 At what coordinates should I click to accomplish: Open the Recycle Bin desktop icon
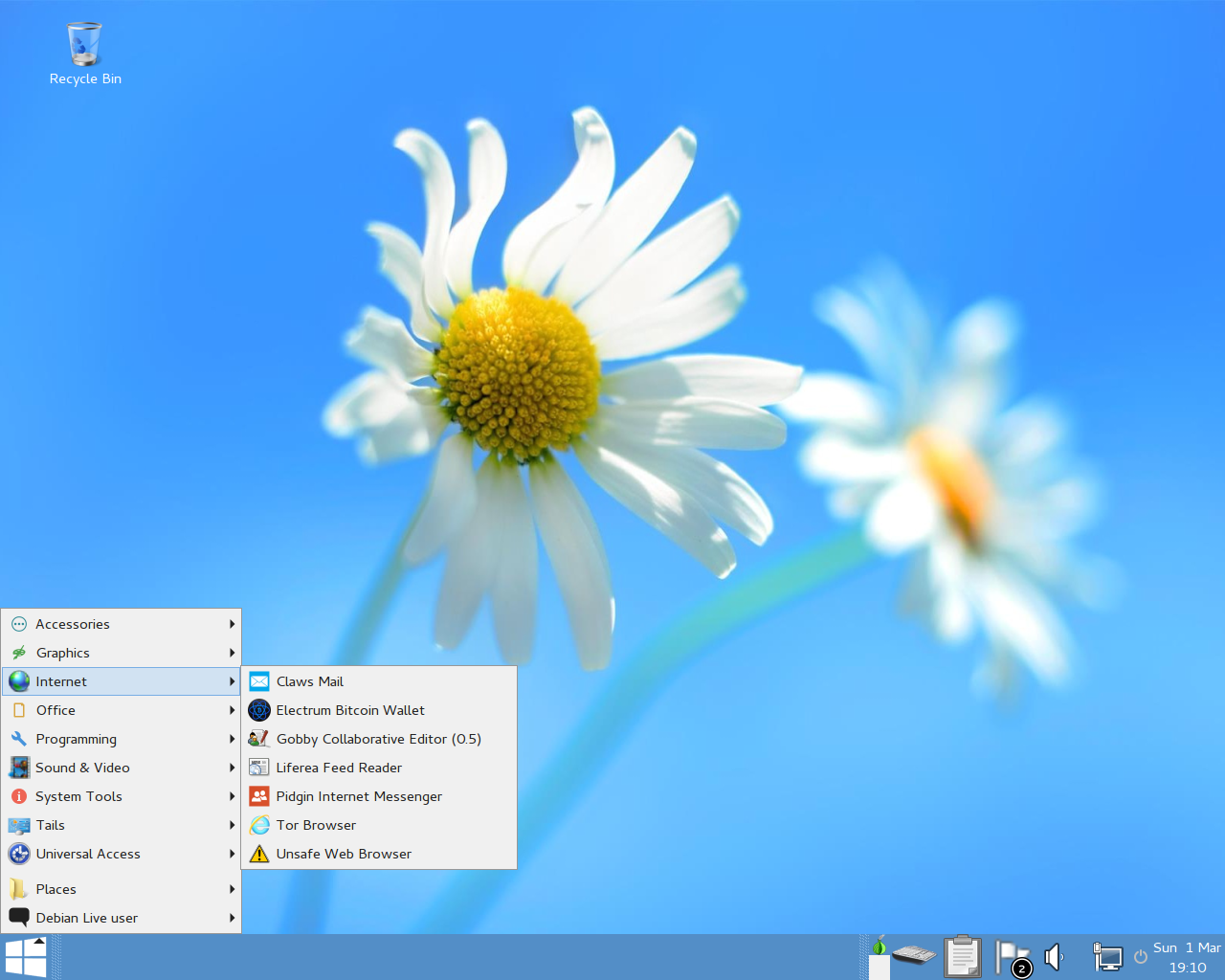tap(84, 55)
